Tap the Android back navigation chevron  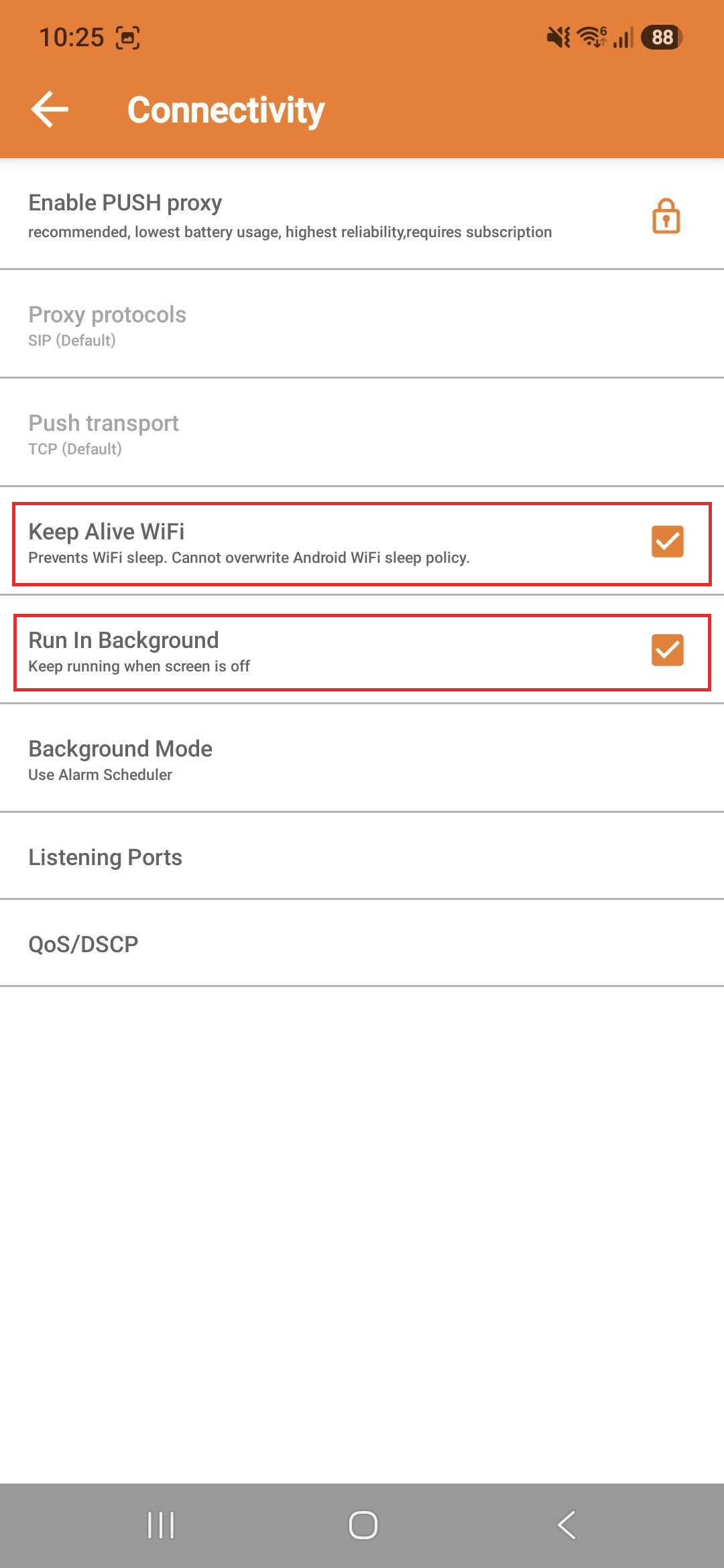[566, 1525]
